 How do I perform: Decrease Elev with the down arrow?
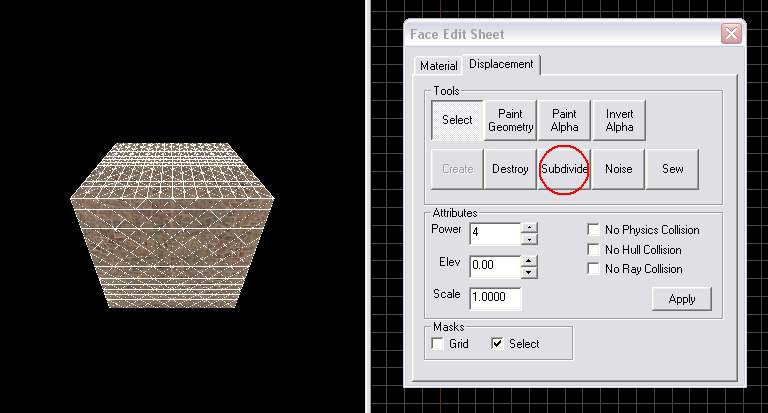(529, 272)
